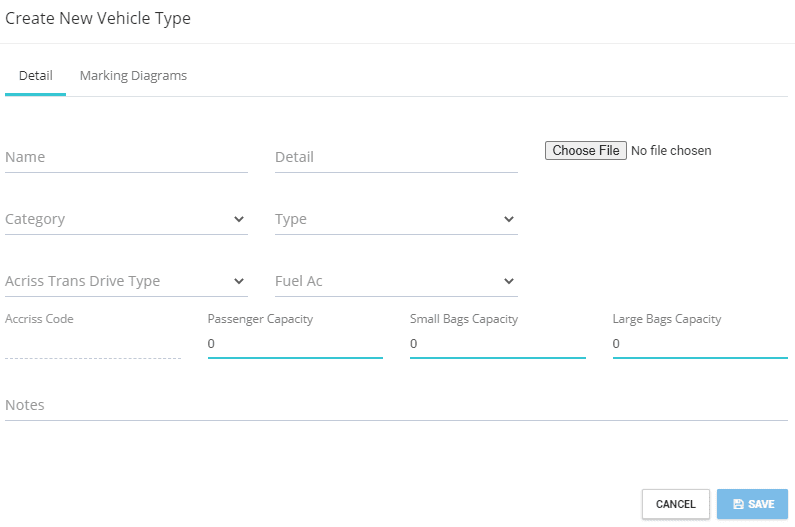The width and height of the screenshot is (795, 527).
Task: Select the Passenger Capacity number field
Action: click(295, 344)
